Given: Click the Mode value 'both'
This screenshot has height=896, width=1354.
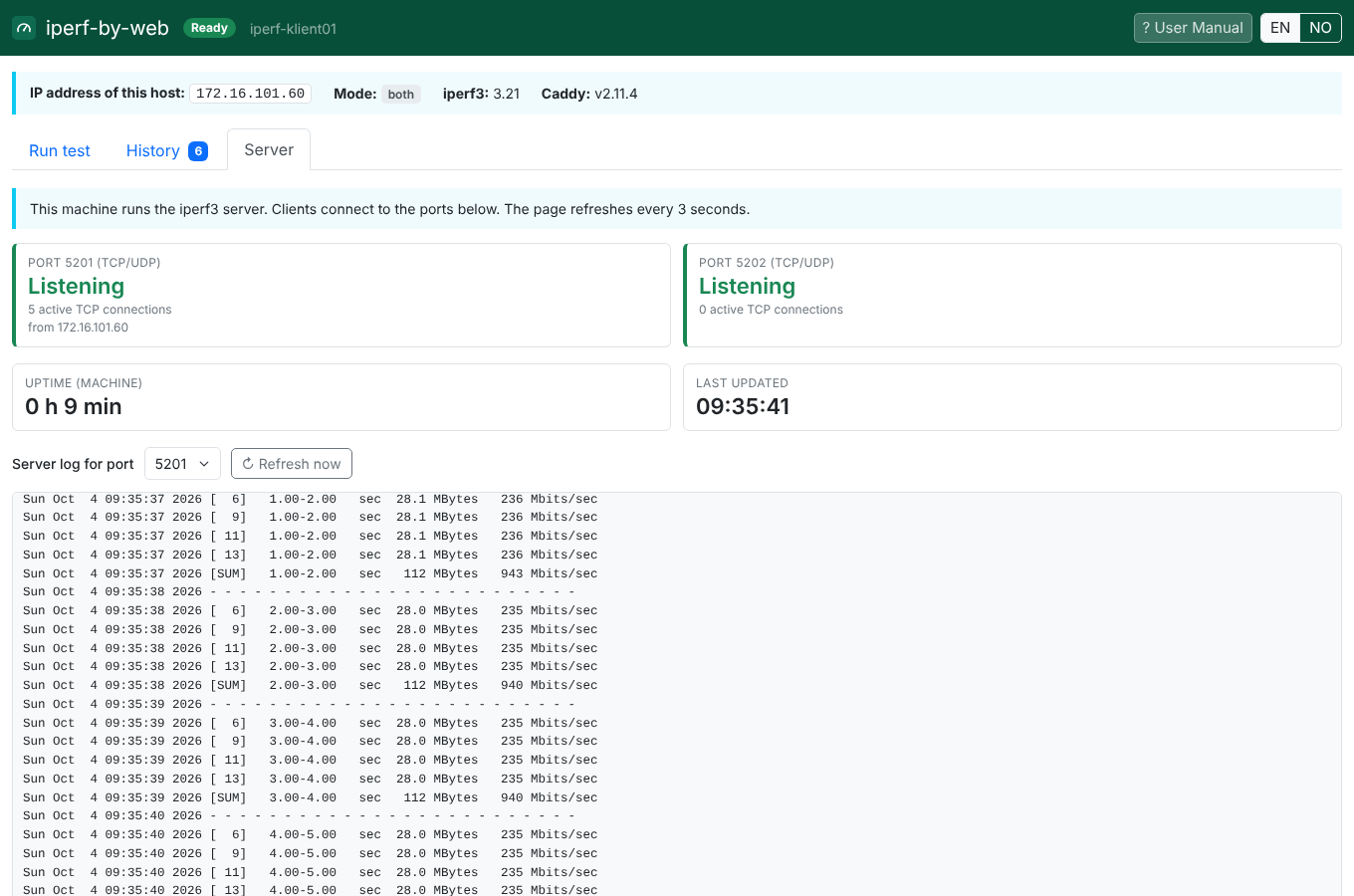Looking at the screenshot, I should pyautogui.click(x=401, y=94).
